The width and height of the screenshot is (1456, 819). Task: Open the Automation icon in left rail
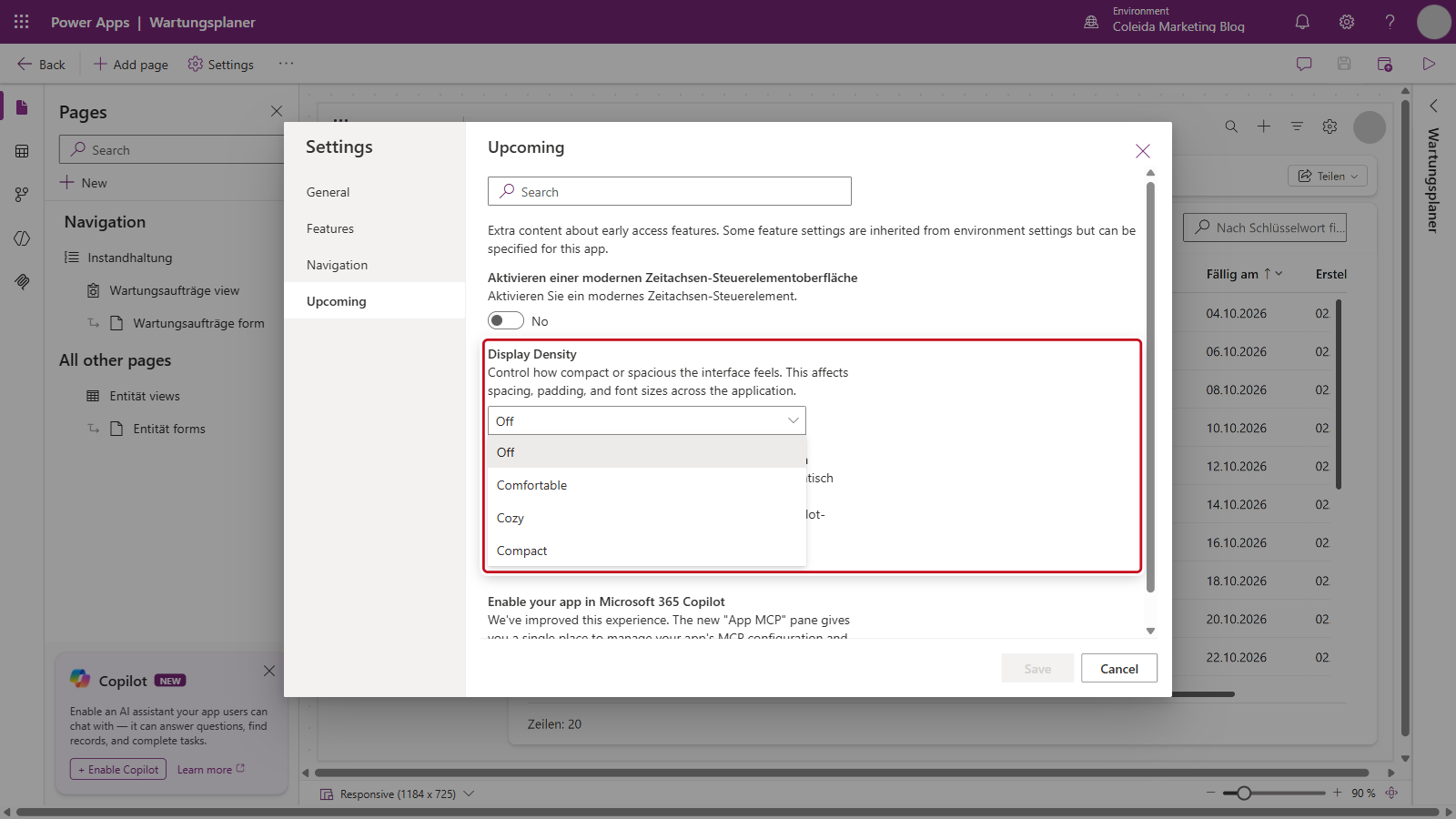pyautogui.click(x=22, y=194)
